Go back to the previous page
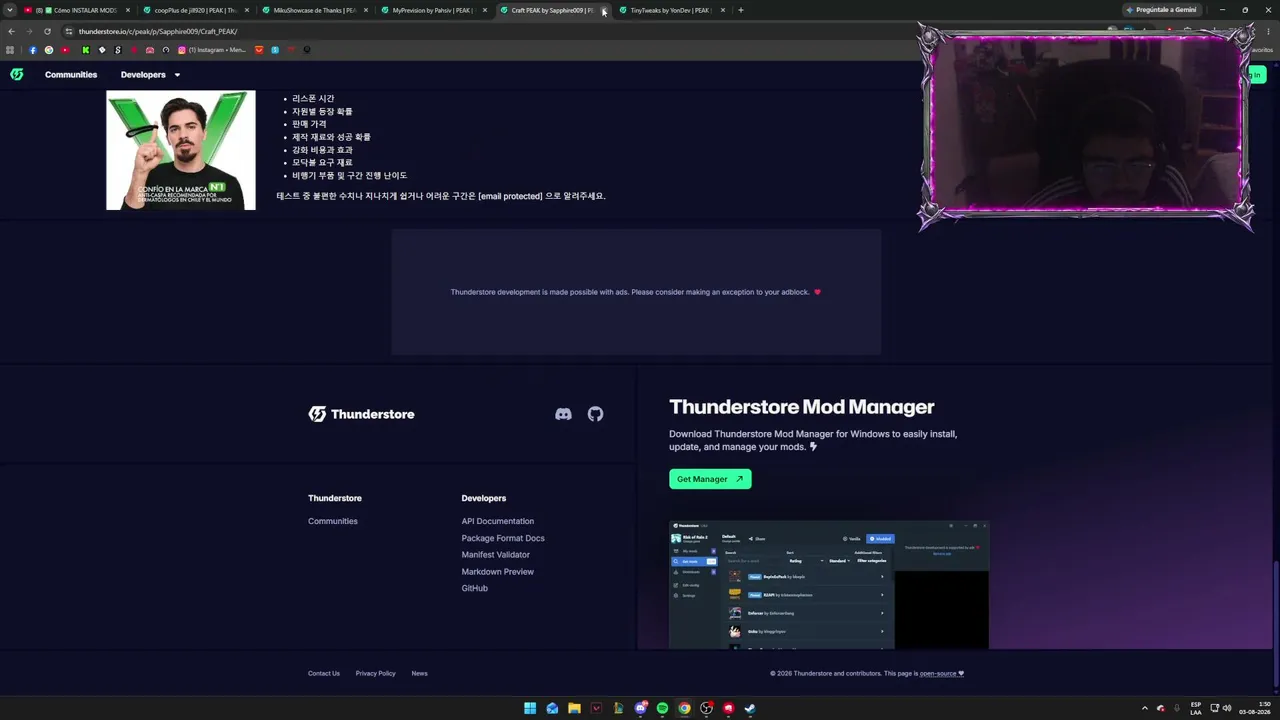 (x=11, y=31)
